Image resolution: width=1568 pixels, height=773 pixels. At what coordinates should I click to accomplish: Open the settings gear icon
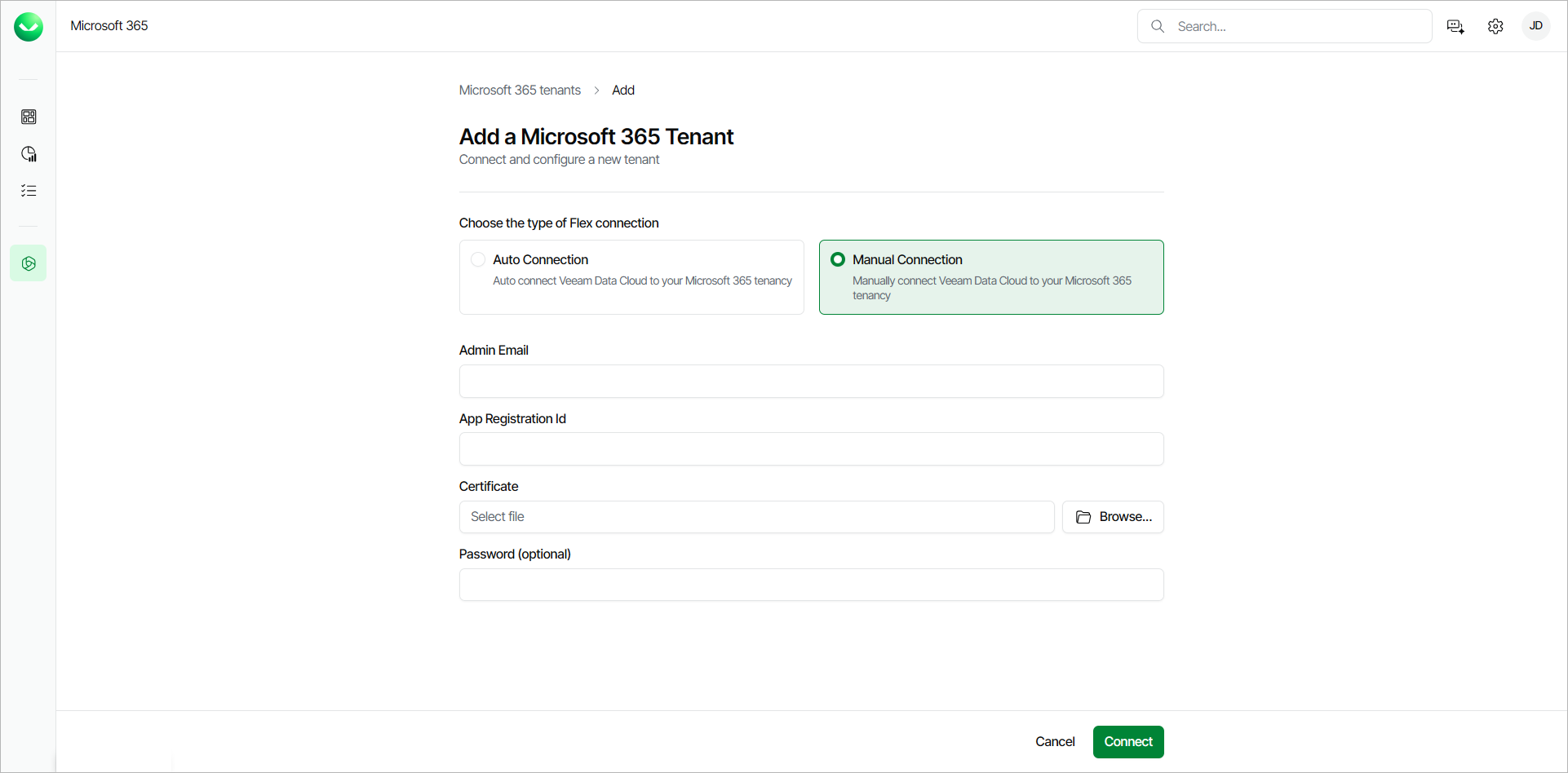point(1495,27)
